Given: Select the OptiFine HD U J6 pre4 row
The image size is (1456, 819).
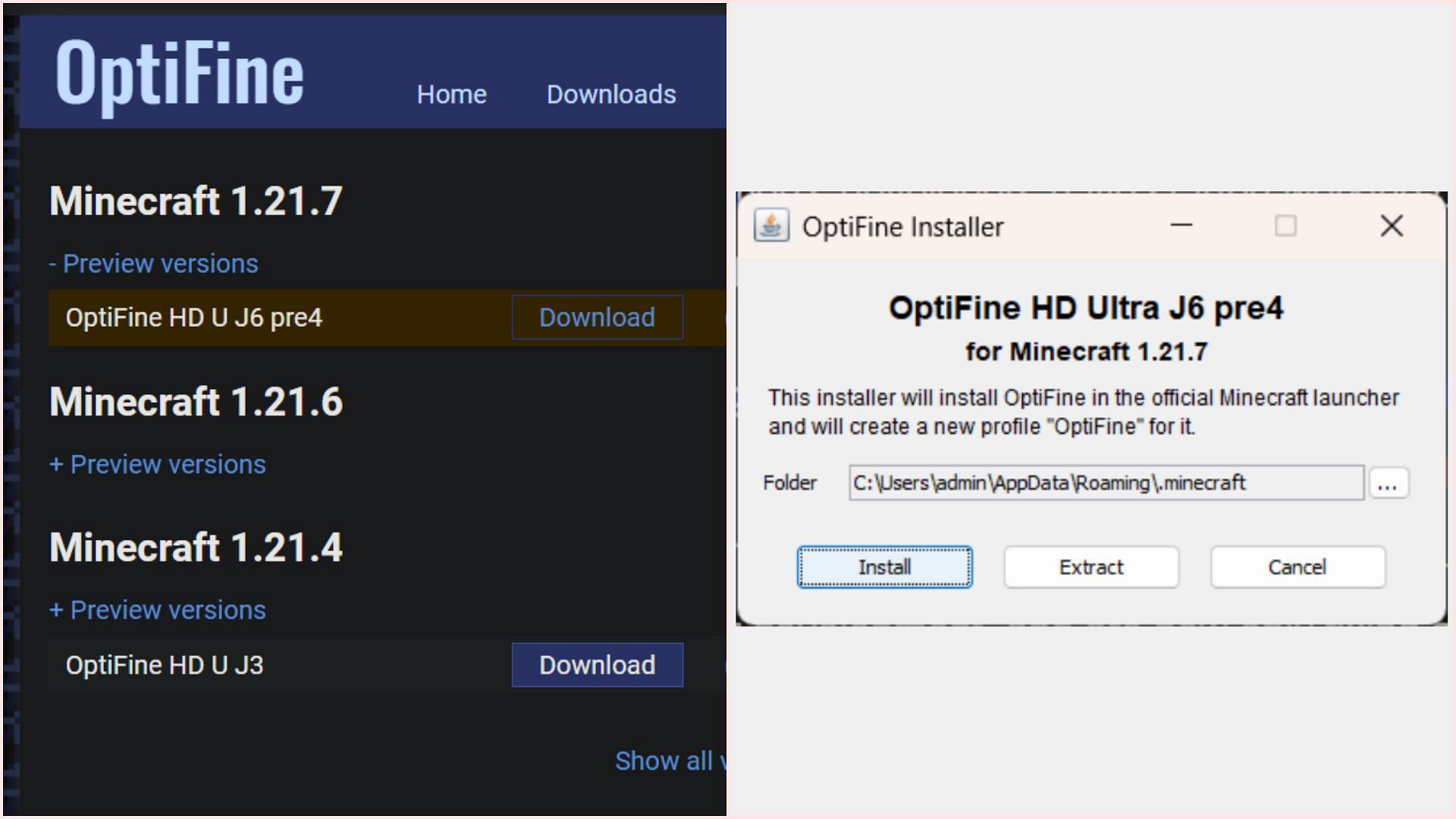Looking at the screenshot, I should point(194,318).
